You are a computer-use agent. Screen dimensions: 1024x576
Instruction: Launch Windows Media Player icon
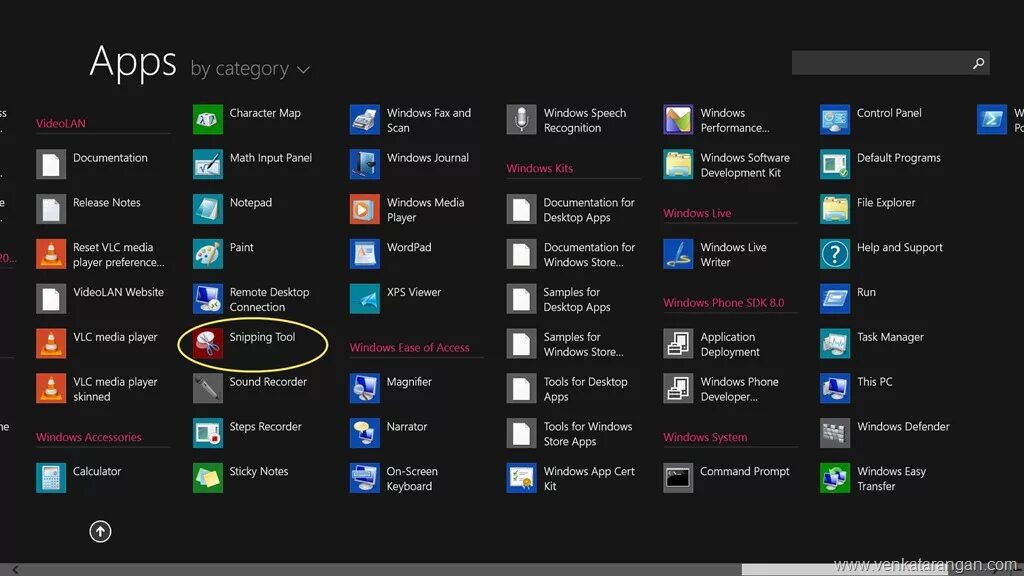[364, 209]
